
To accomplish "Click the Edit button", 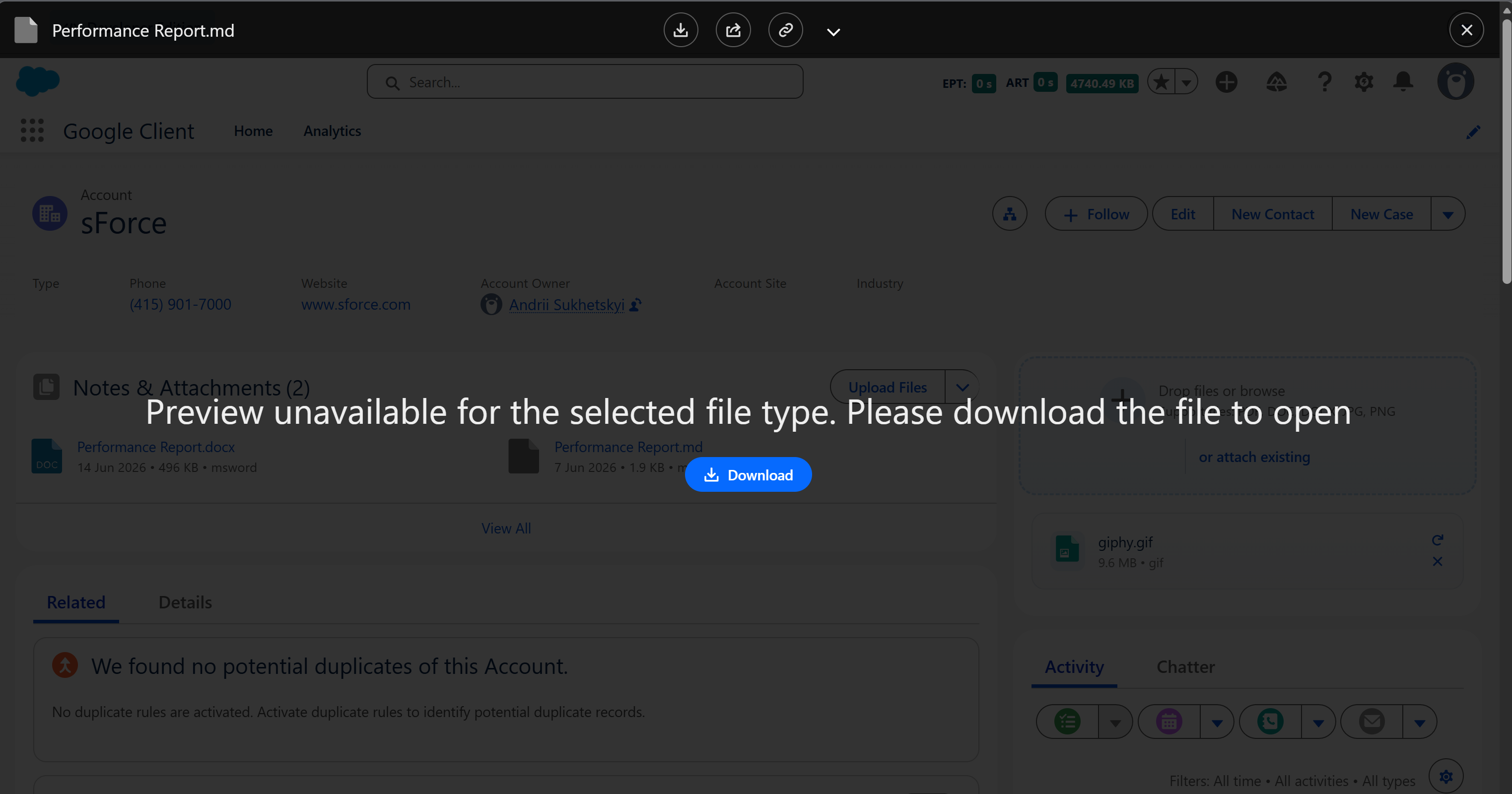I will tap(1183, 213).
